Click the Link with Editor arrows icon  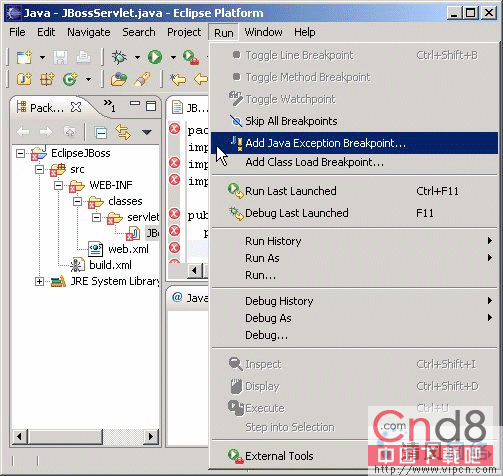[123, 132]
